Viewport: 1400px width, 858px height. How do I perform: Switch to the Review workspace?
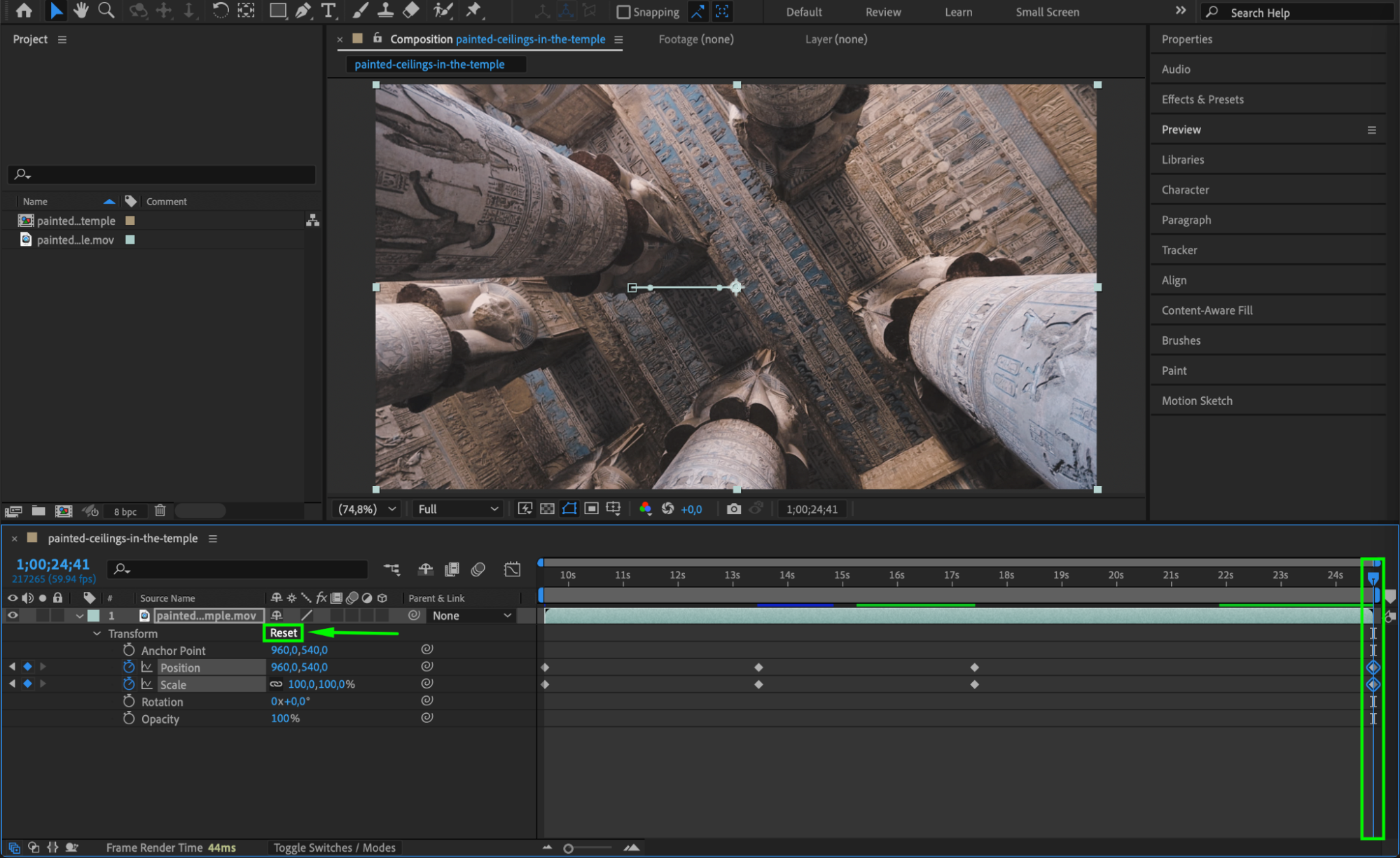(x=882, y=12)
